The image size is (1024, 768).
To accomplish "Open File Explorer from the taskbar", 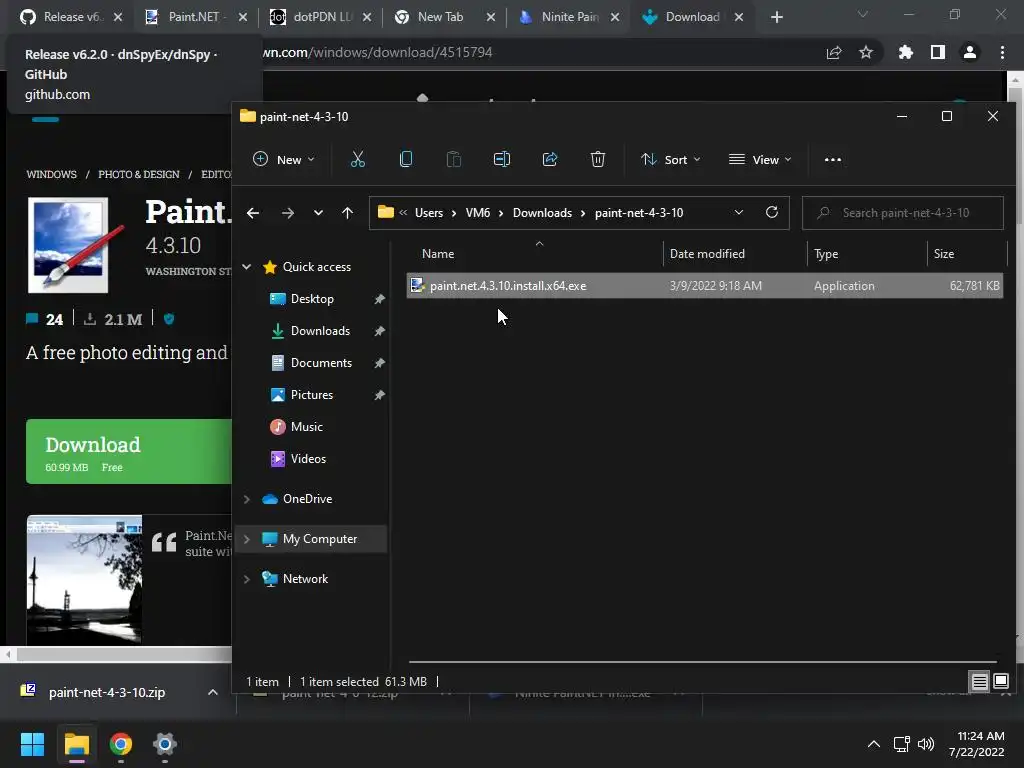I will tap(77, 744).
